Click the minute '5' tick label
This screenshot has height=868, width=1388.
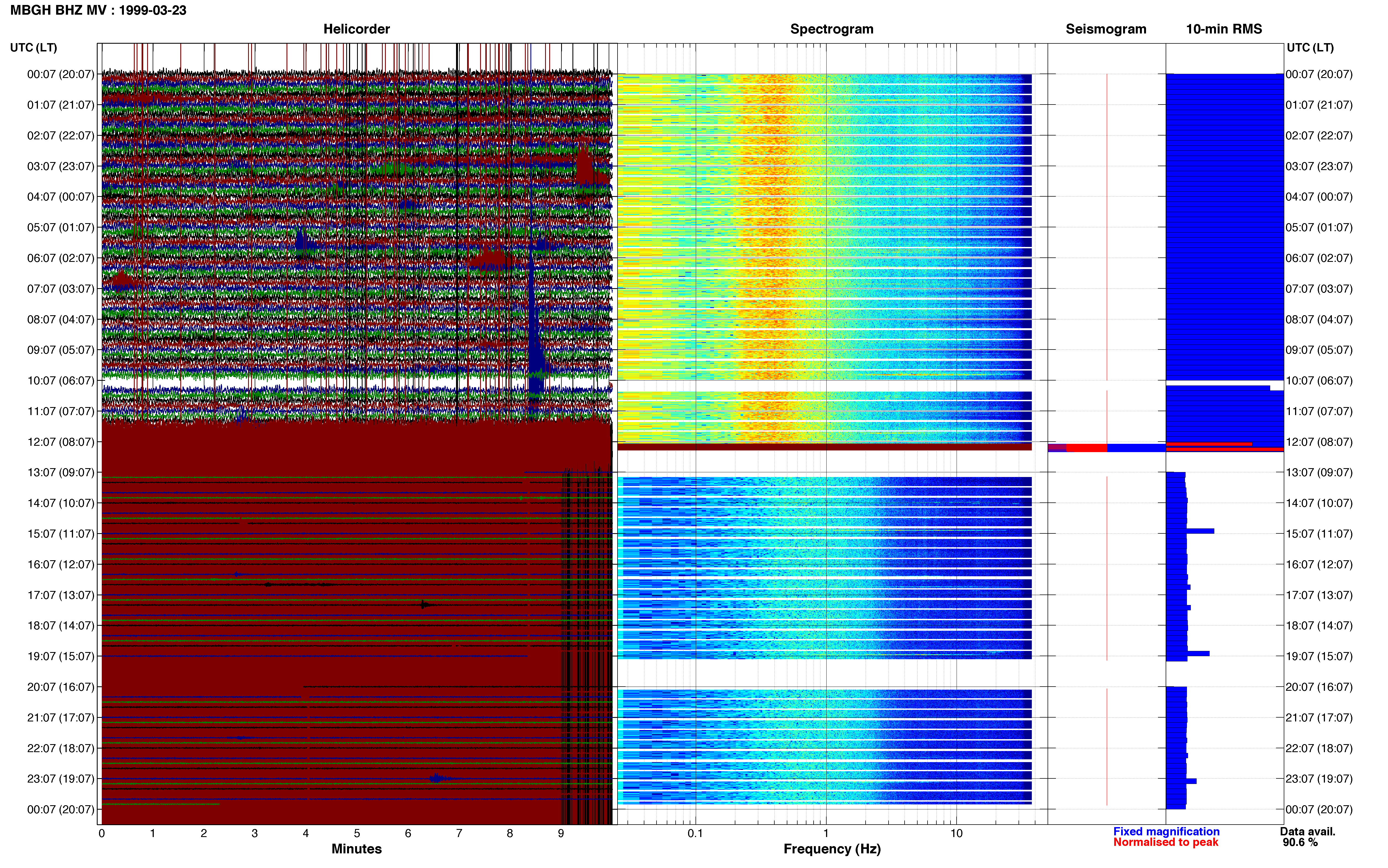pos(356,833)
